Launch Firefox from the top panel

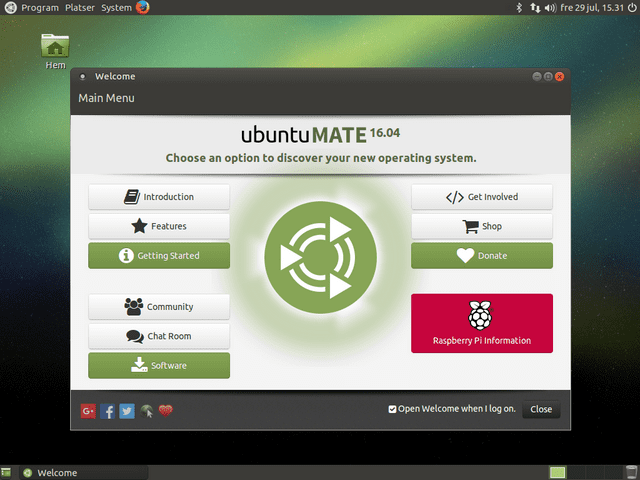[x=142, y=7]
